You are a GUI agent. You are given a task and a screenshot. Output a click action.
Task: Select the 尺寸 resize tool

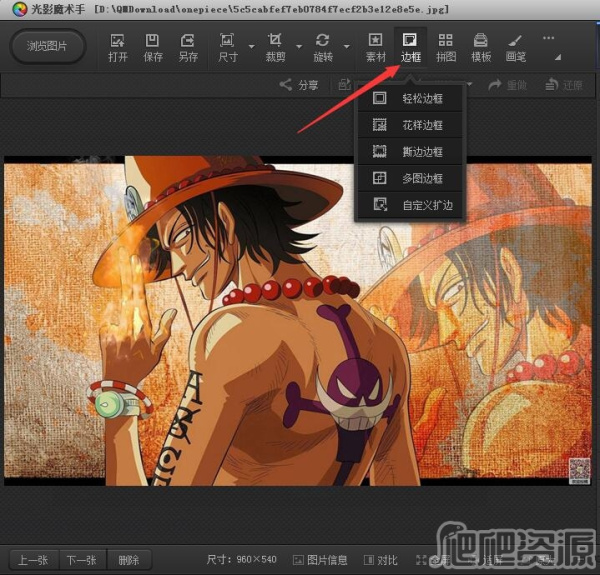click(x=228, y=48)
